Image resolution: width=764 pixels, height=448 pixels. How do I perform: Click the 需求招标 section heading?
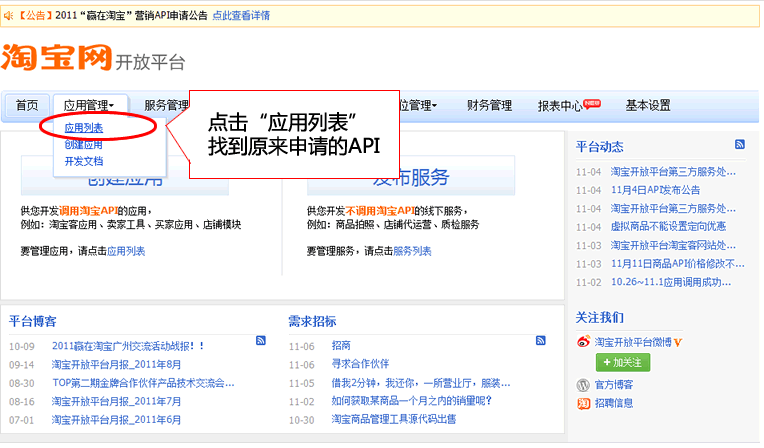point(312,321)
